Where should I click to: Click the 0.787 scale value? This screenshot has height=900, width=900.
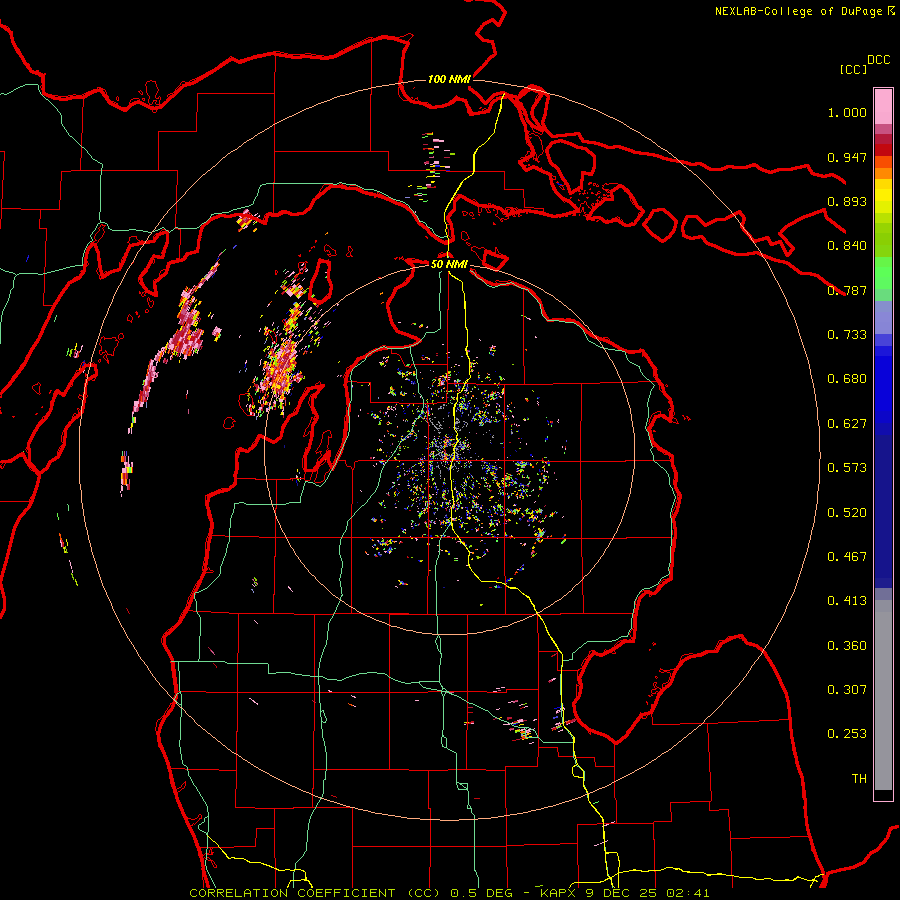847,290
